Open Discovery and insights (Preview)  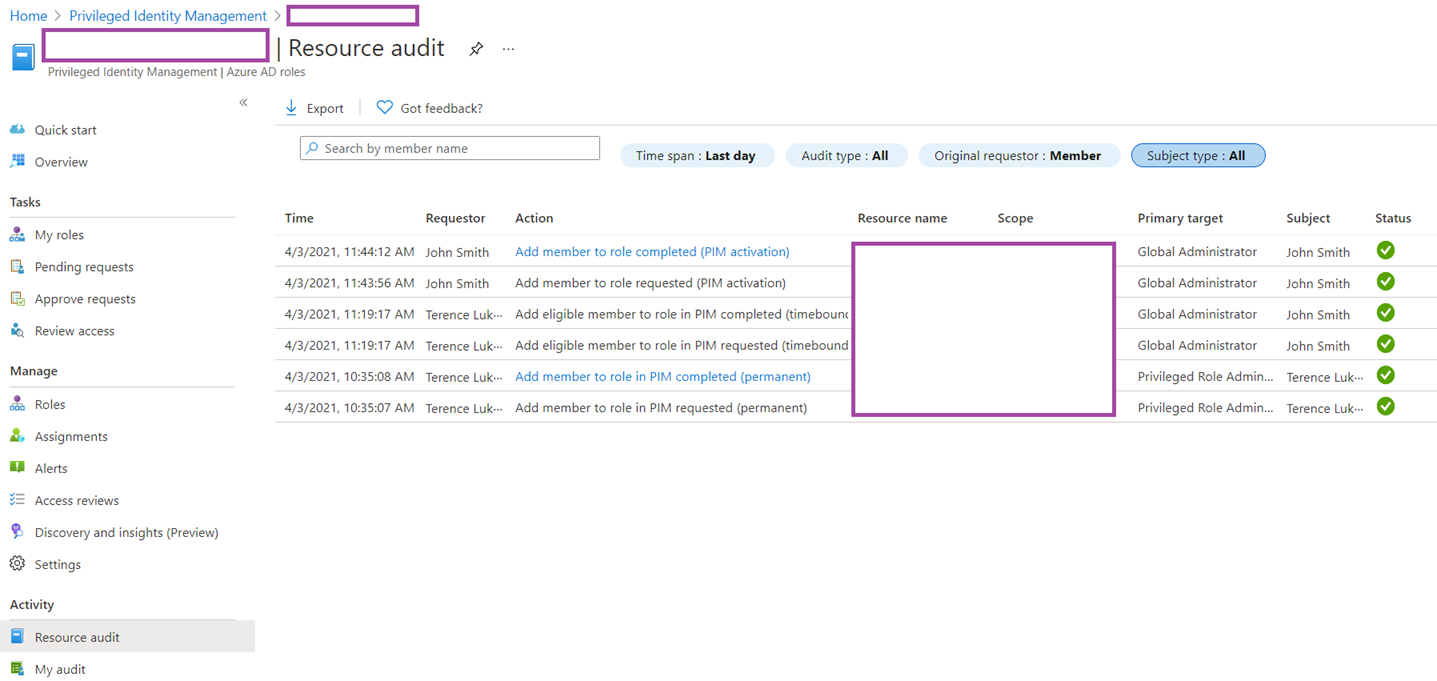pyautogui.click(x=127, y=532)
